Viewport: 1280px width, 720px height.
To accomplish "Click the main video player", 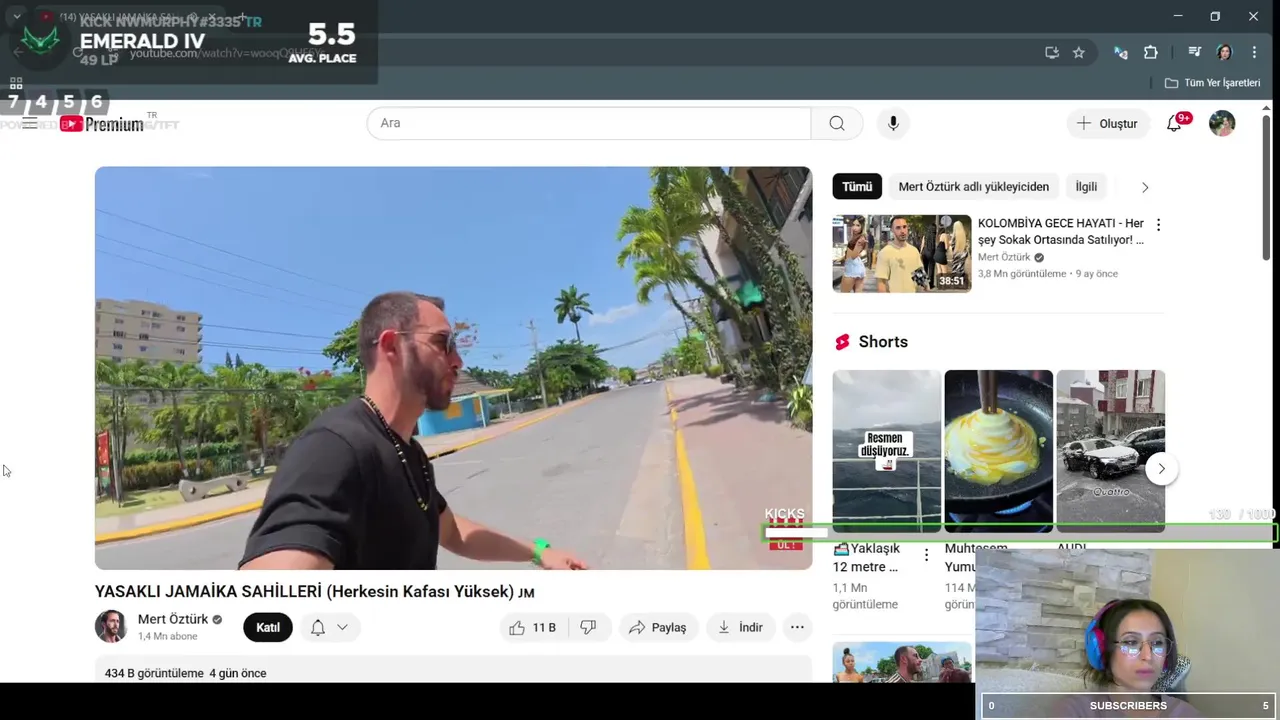I will point(453,368).
